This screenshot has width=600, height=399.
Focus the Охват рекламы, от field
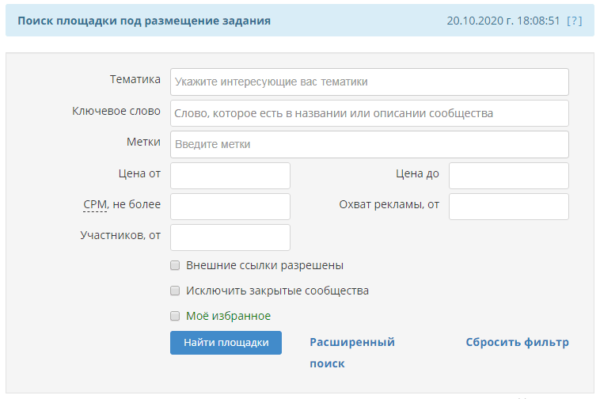(x=509, y=207)
